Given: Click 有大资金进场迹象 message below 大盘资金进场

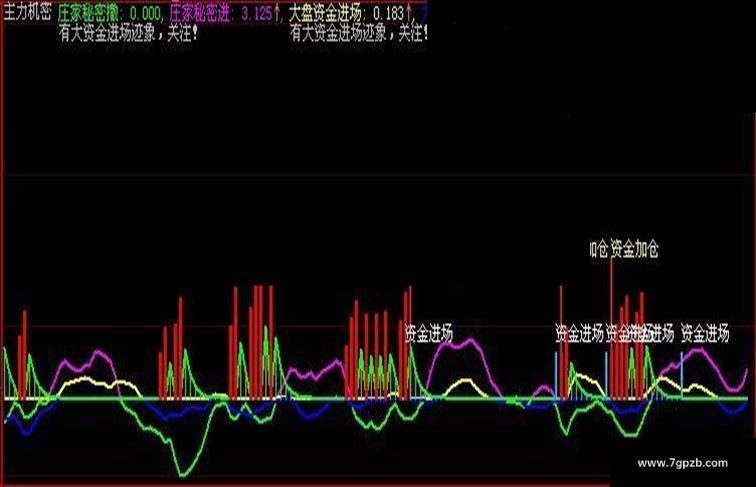Looking at the screenshot, I should 359,34.
